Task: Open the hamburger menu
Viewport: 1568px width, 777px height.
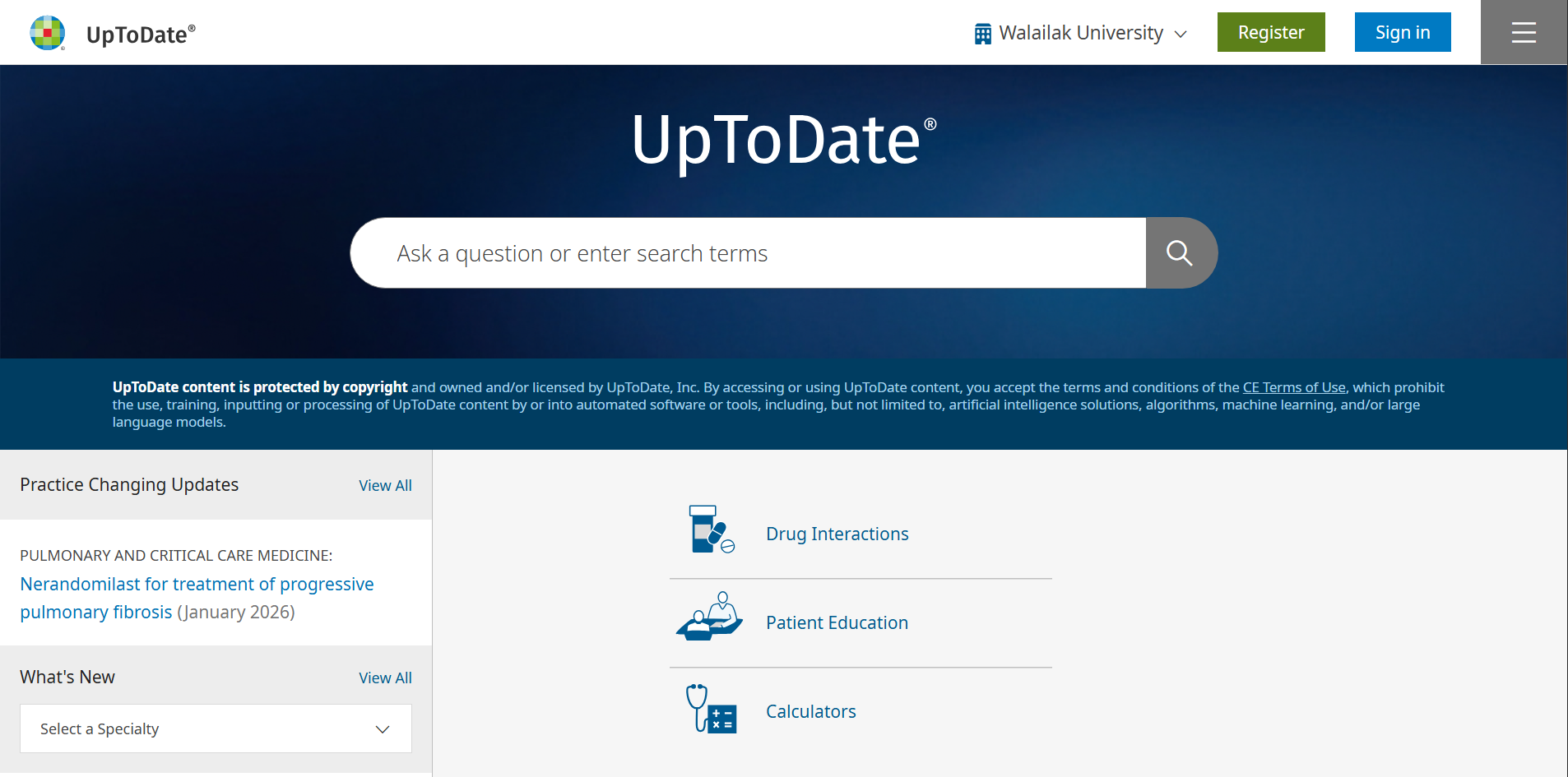Action: pyautogui.click(x=1524, y=33)
